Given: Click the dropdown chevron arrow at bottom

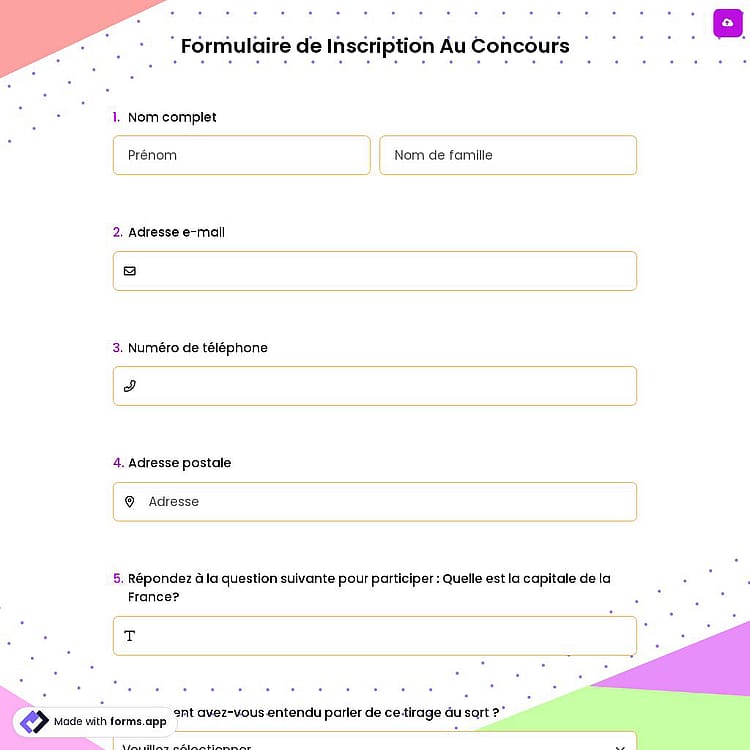Looking at the screenshot, I should [x=620, y=747].
